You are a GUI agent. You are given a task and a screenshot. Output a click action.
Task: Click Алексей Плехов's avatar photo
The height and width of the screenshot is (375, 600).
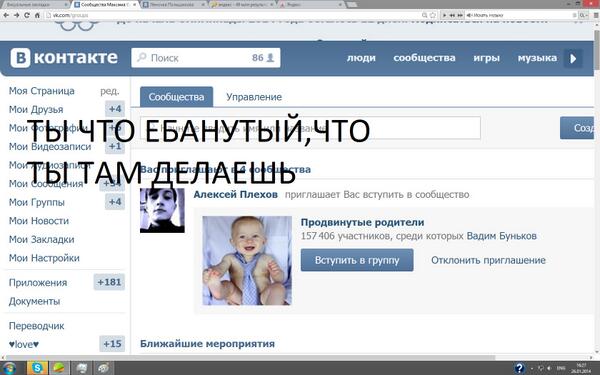[162, 210]
